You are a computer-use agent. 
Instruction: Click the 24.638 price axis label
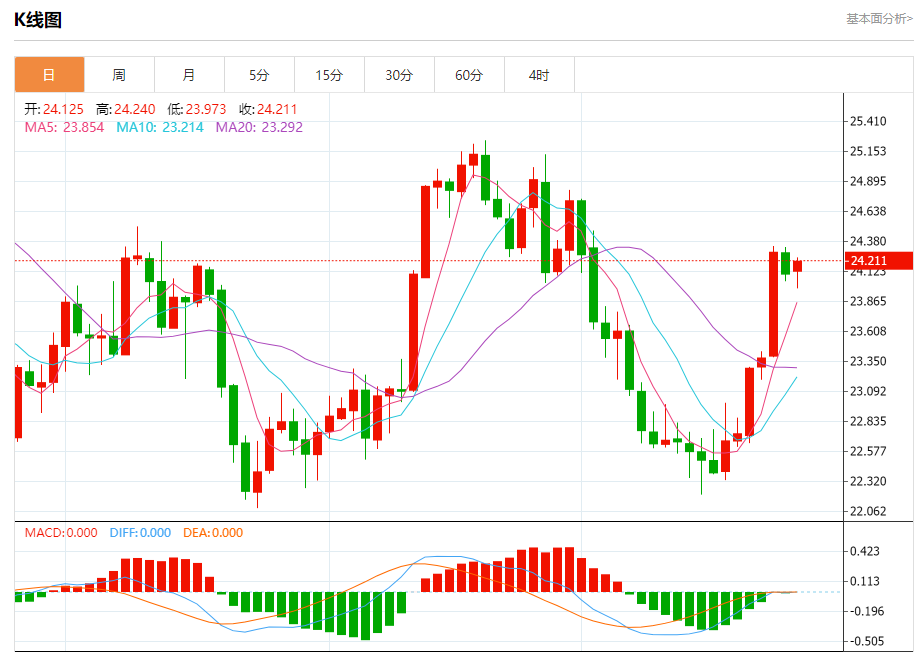(868, 211)
